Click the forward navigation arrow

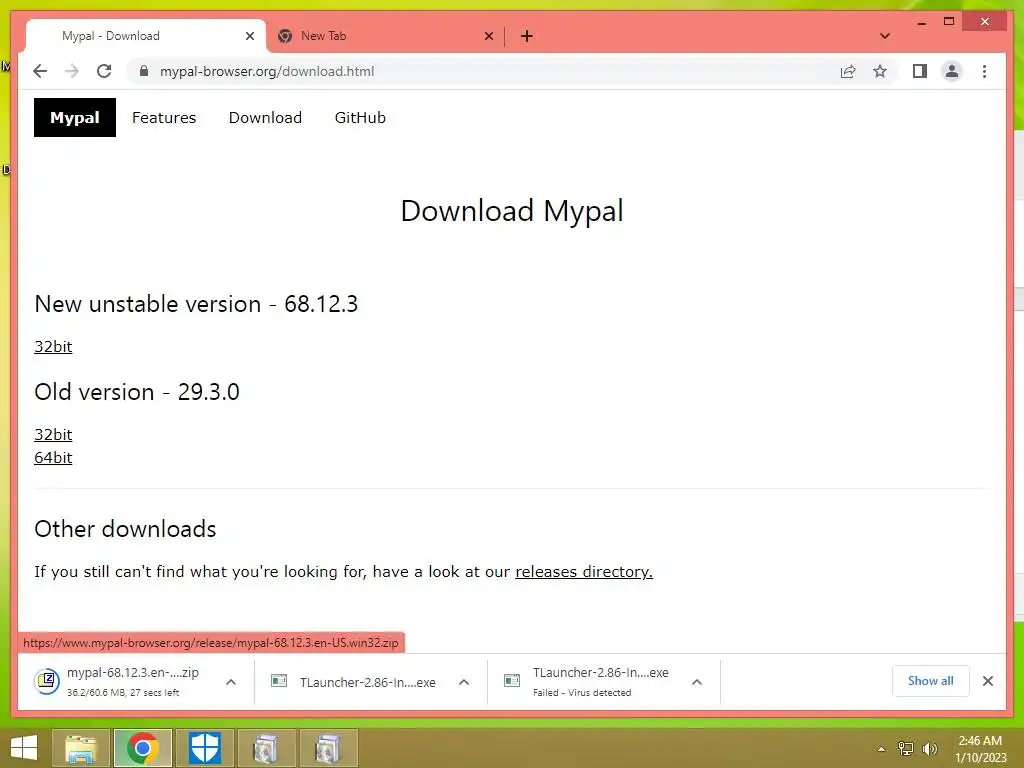point(72,71)
